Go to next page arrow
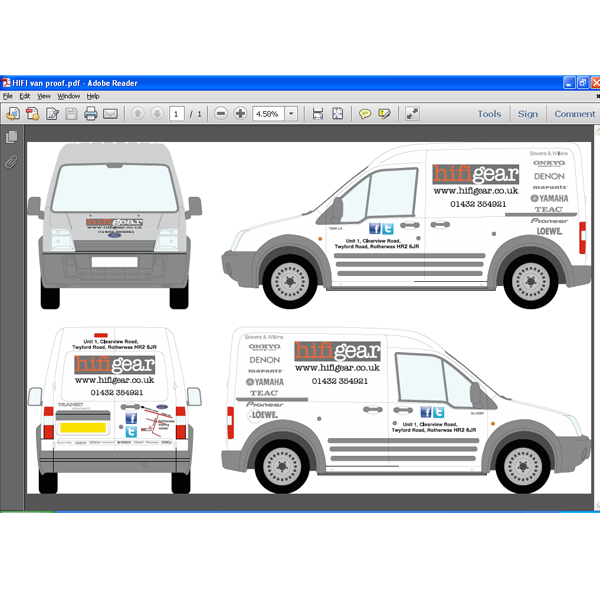Image resolution: width=600 pixels, height=600 pixels. click(157, 114)
